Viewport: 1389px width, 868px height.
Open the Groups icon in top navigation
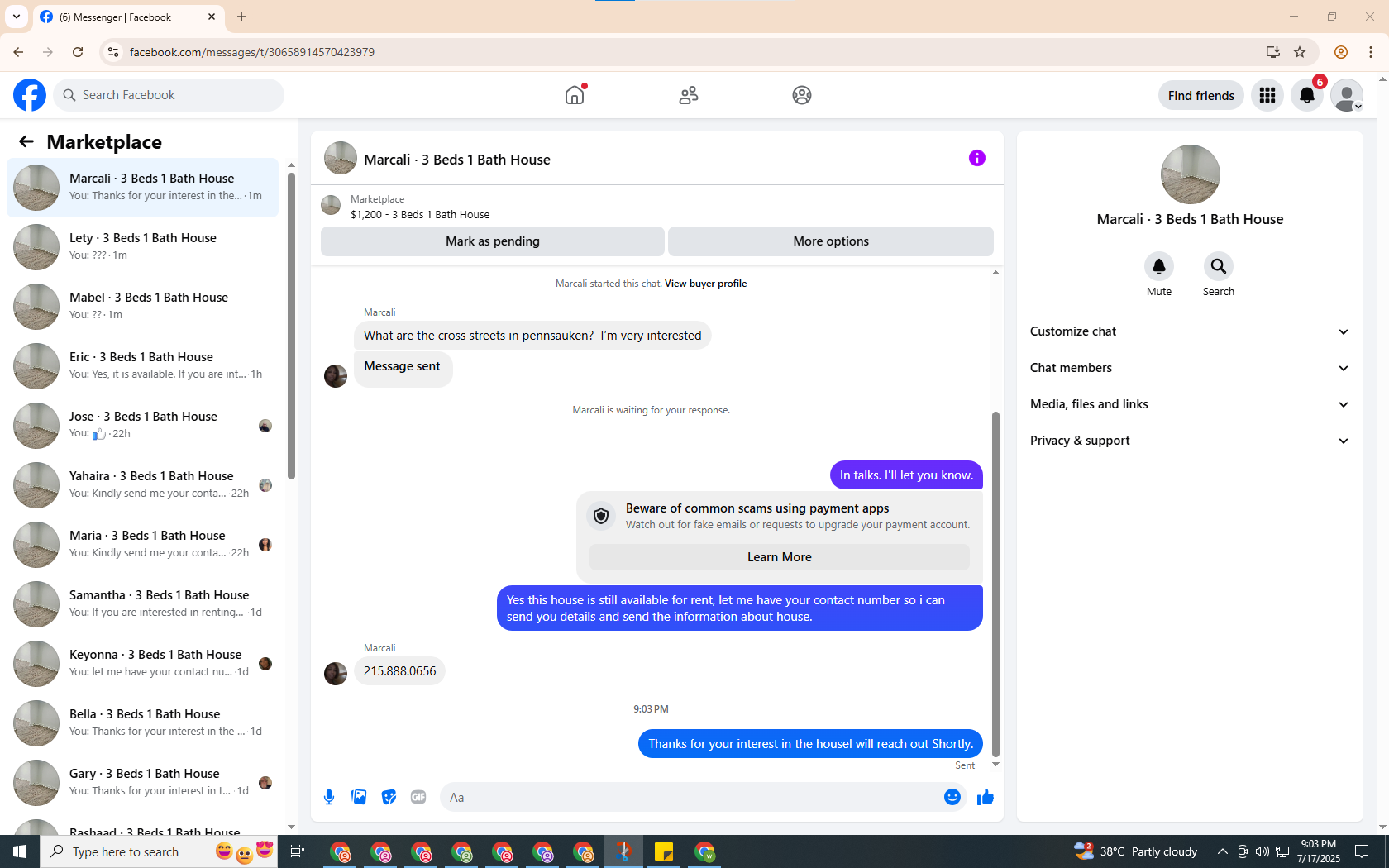tap(802, 95)
